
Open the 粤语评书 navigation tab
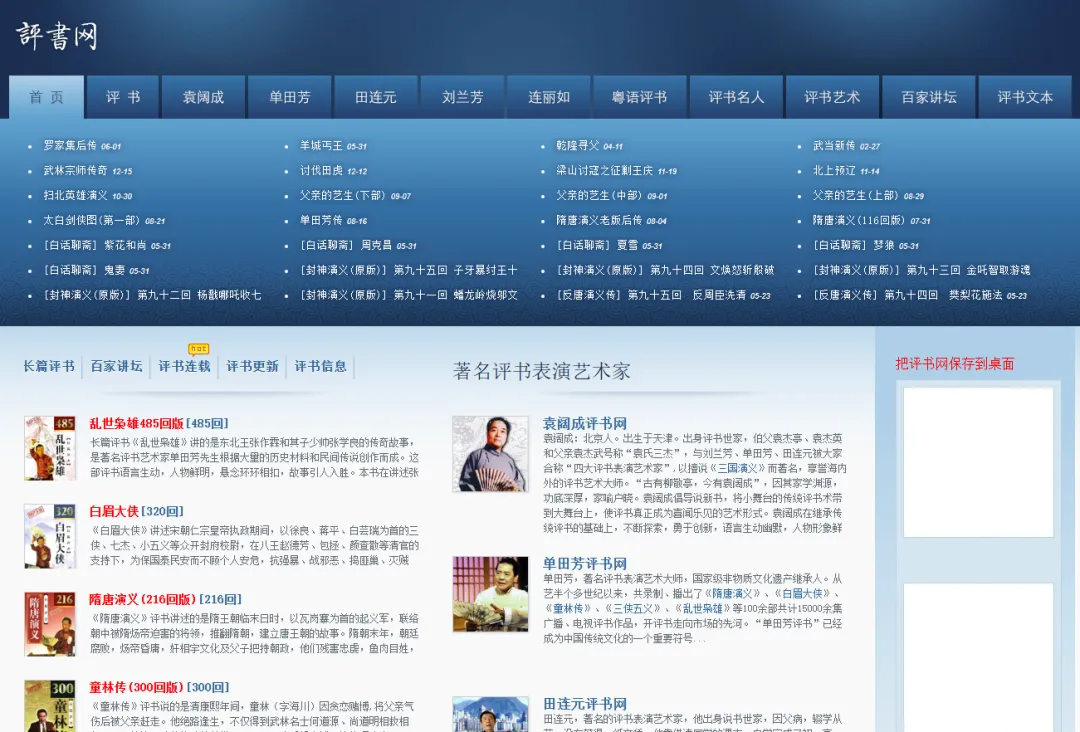pyautogui.click(x=639, y=97)
